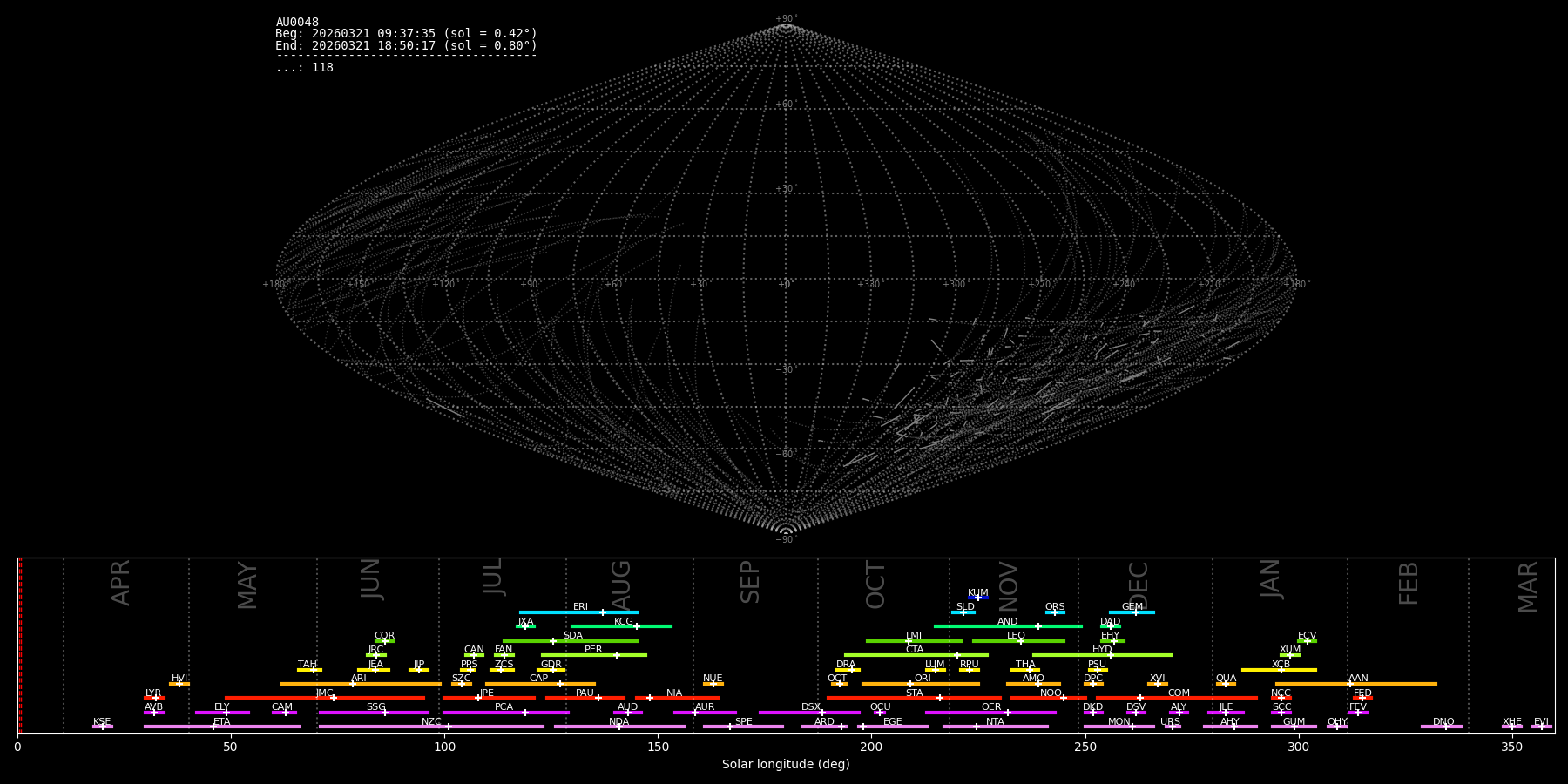
Task: Click the EVI shower label
Action: coord(1541,722)
